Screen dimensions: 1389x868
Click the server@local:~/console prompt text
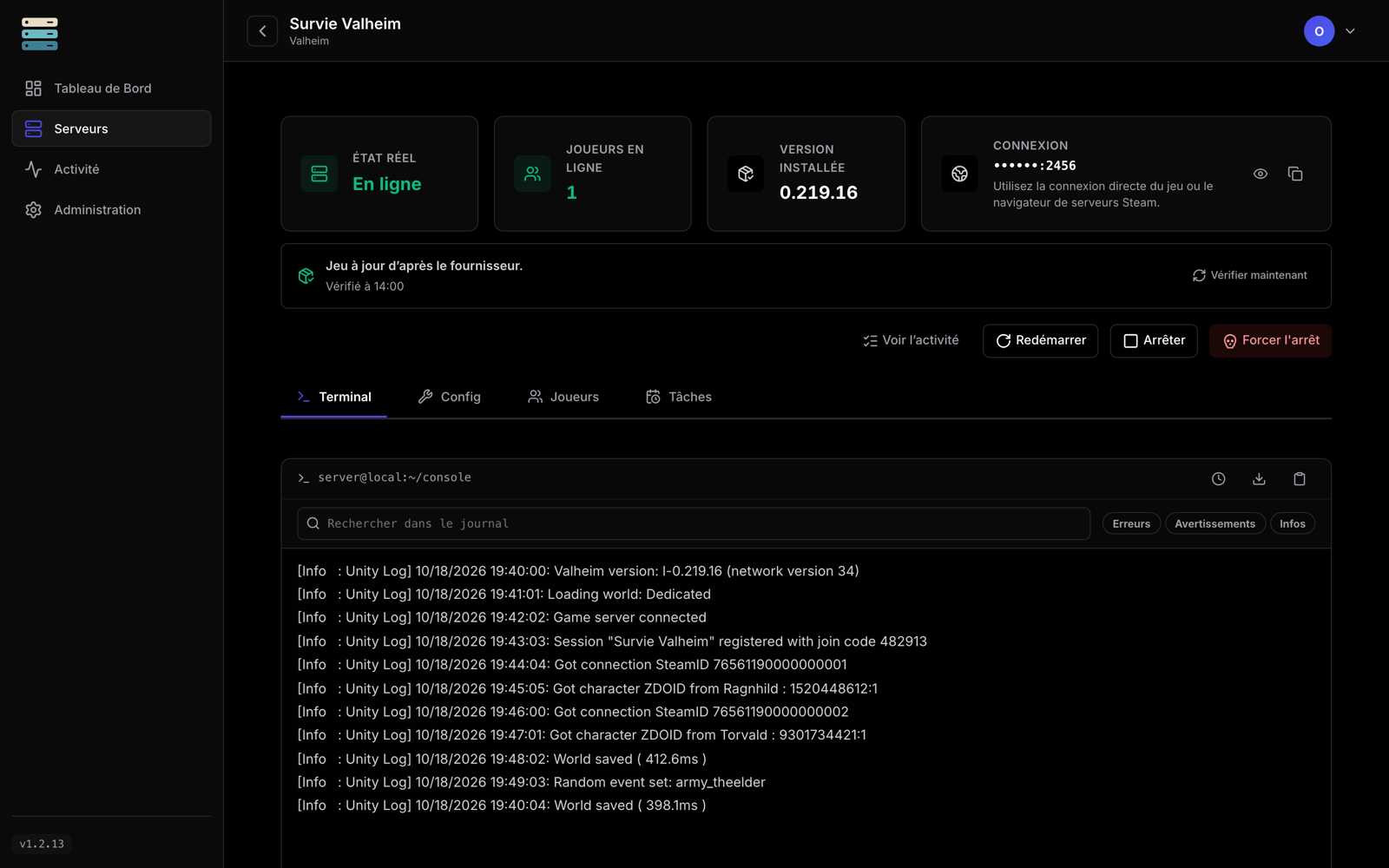pos(394,477)
